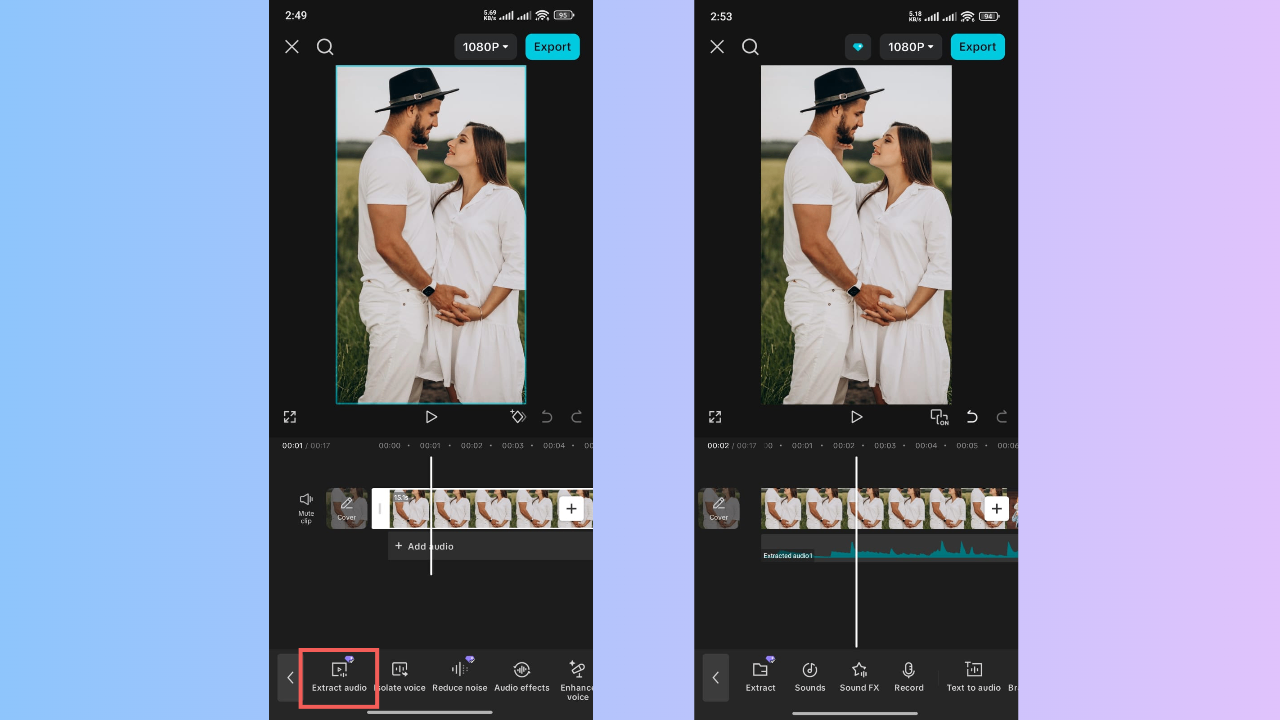Enter fullscreen preview on the right phone
Image resolution: width=1280 pixels, height=720 pixels.
pos(715,417)
